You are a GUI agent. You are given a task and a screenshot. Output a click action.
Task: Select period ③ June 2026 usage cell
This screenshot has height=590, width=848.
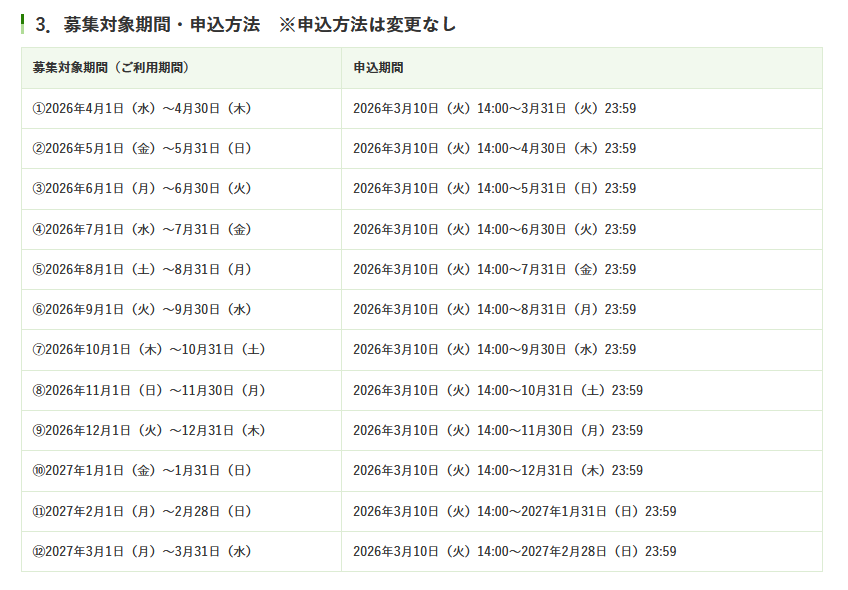point(142,188)
